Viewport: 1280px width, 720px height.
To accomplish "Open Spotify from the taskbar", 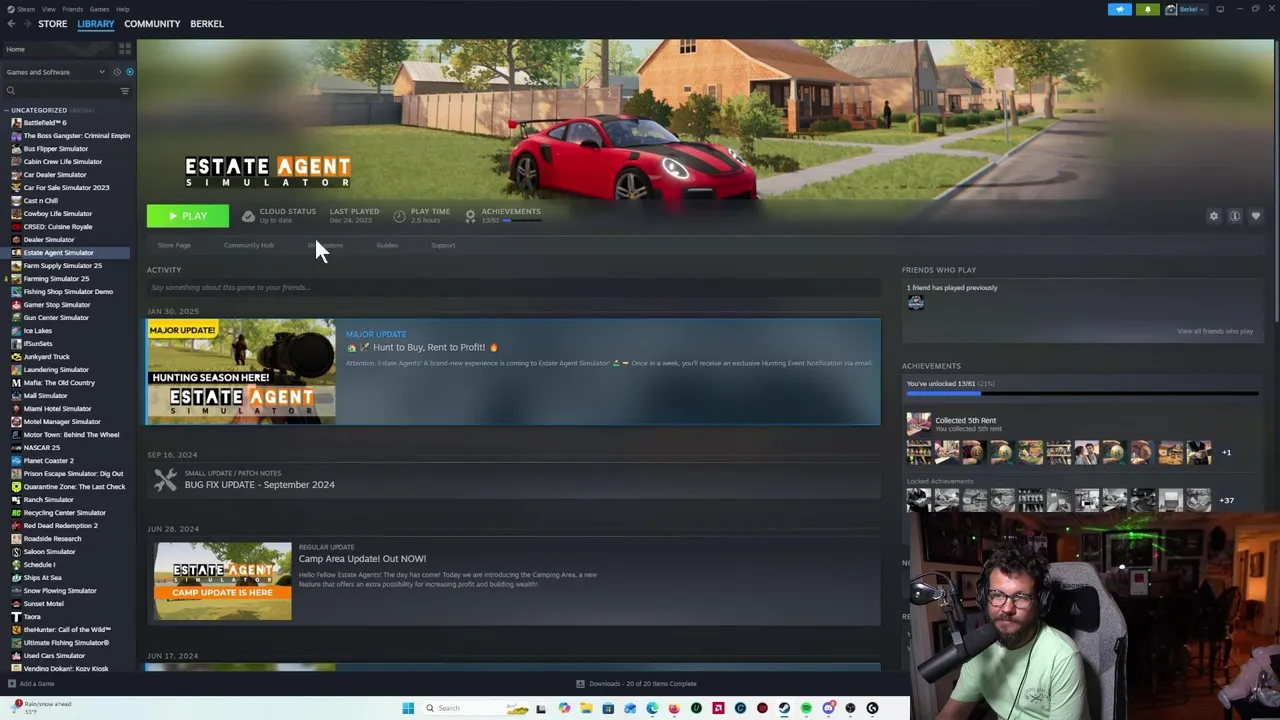I will pos(806,708).
